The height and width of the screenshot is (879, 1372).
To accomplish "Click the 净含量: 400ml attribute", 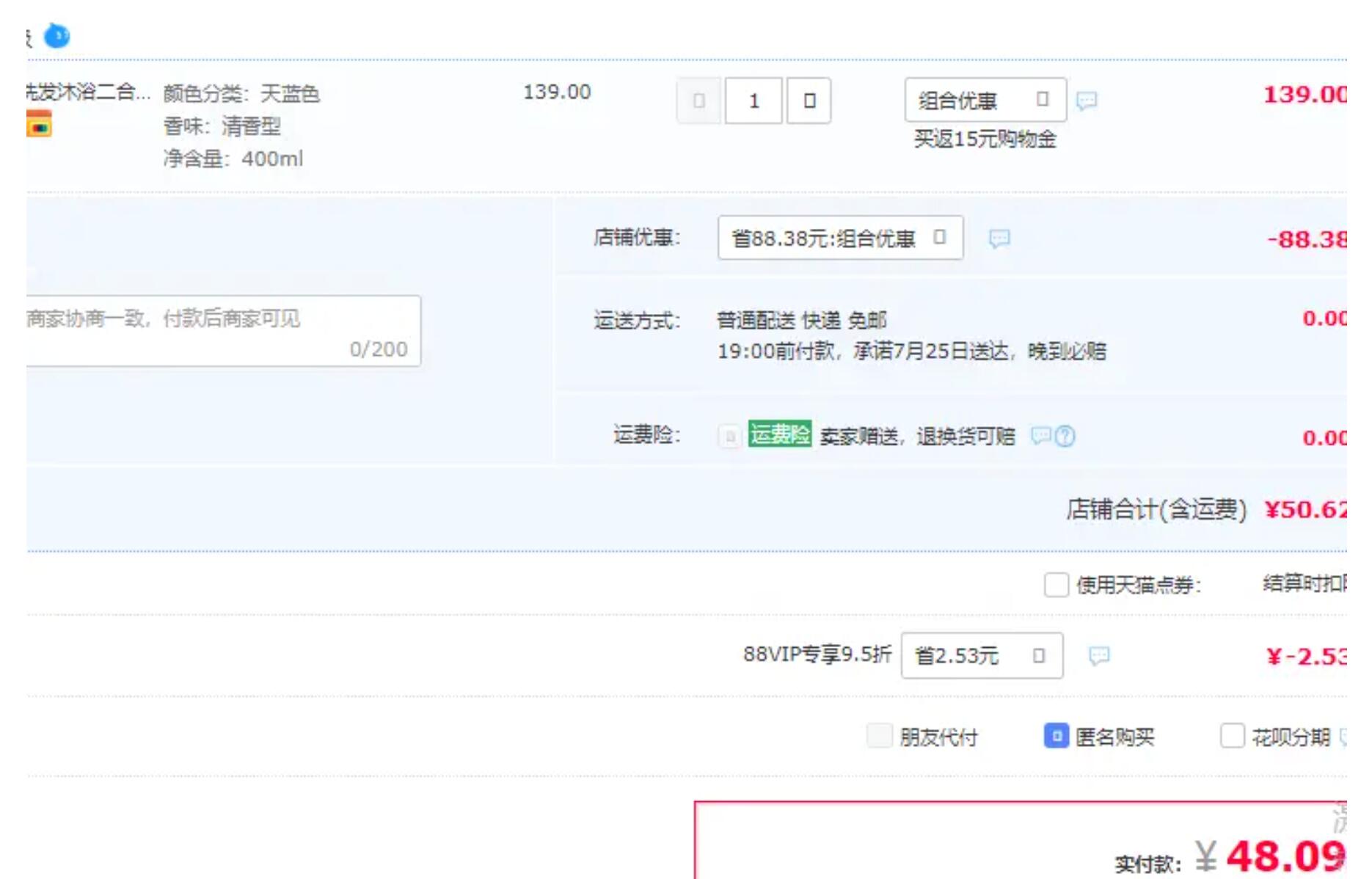I will click(233, 158).
